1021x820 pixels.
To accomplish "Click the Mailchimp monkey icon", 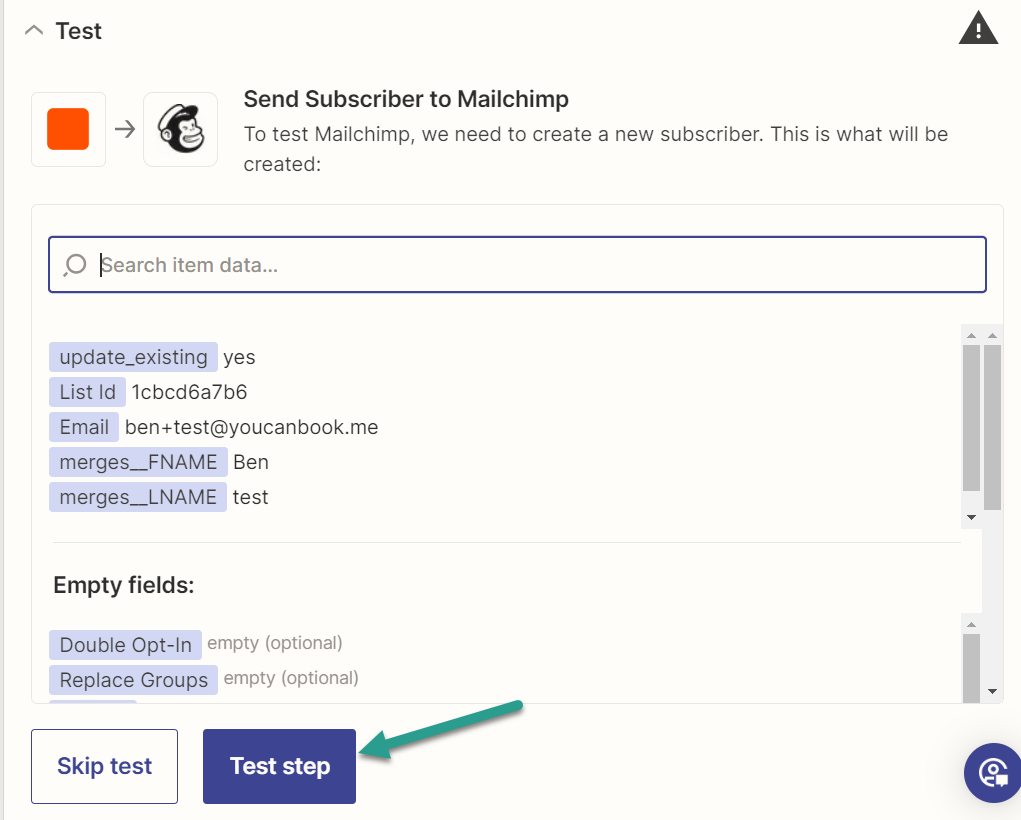I will (180, 129).
